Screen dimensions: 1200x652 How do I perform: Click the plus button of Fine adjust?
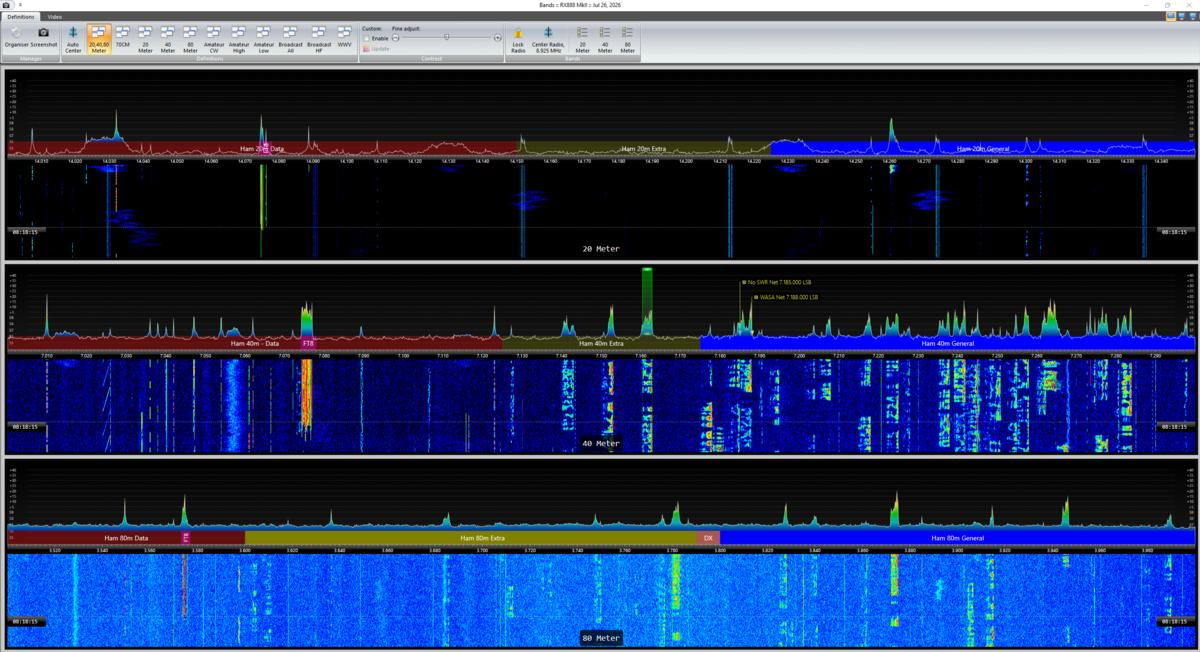tap(497, 37)
